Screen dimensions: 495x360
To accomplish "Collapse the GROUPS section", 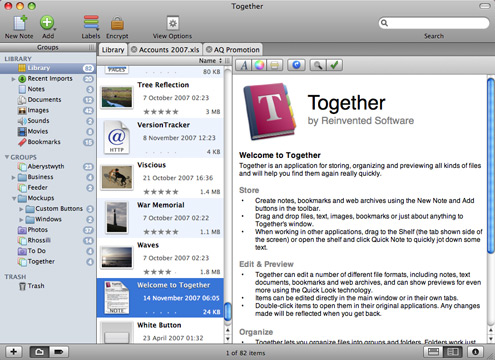I will pos(7,157).
